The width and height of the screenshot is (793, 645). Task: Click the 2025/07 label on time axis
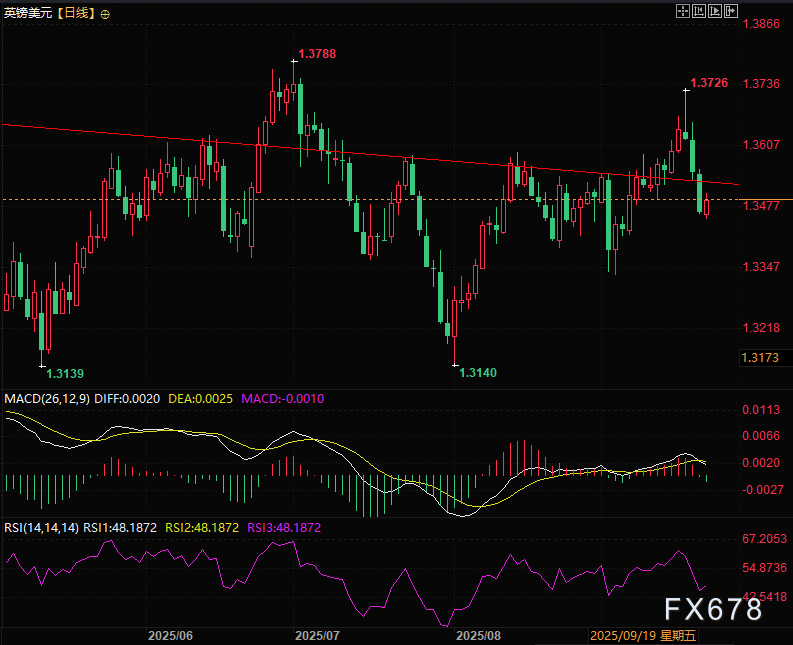tap(319, 634)
